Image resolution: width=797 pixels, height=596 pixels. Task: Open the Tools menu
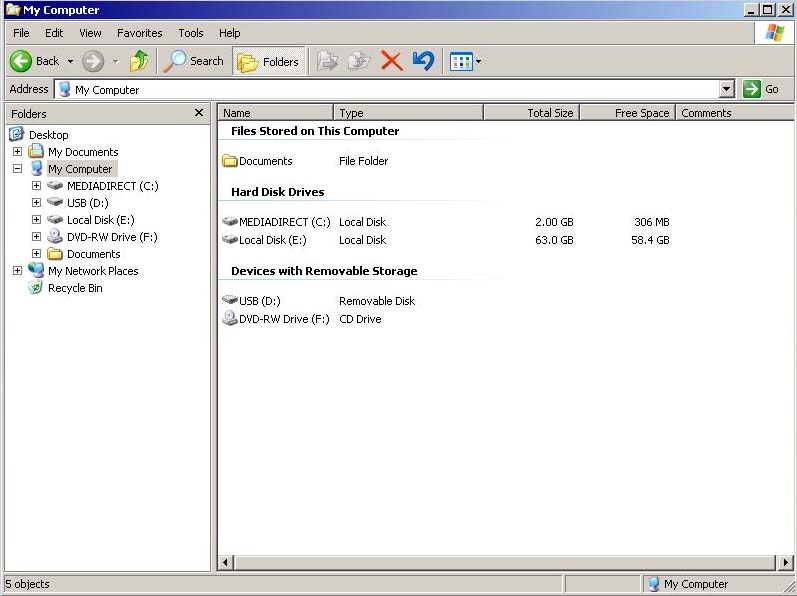coord(191,33)
